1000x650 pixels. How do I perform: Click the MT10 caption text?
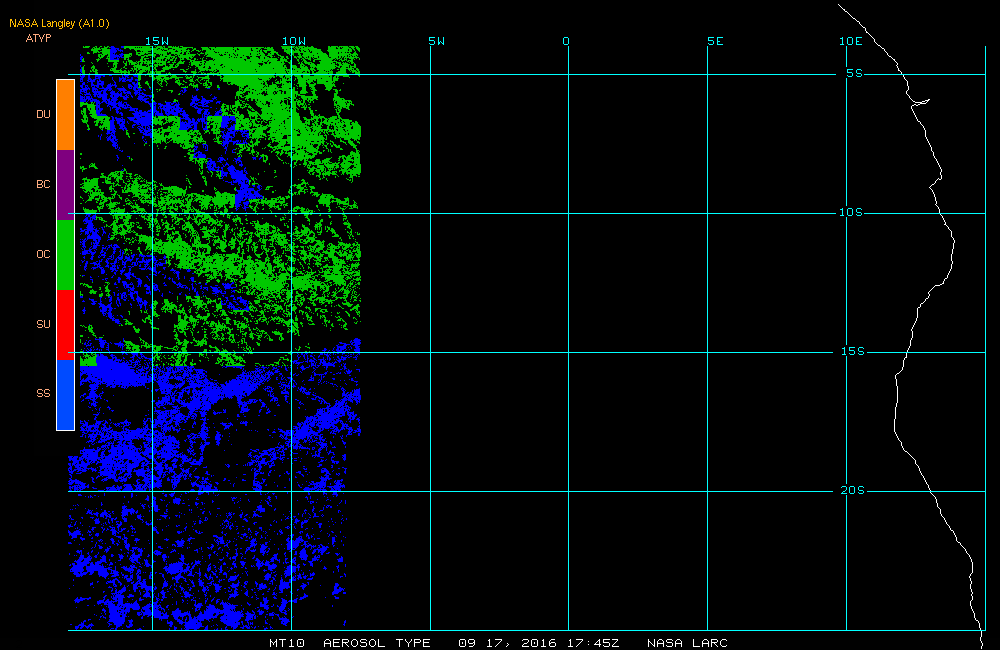coord(287,643)
